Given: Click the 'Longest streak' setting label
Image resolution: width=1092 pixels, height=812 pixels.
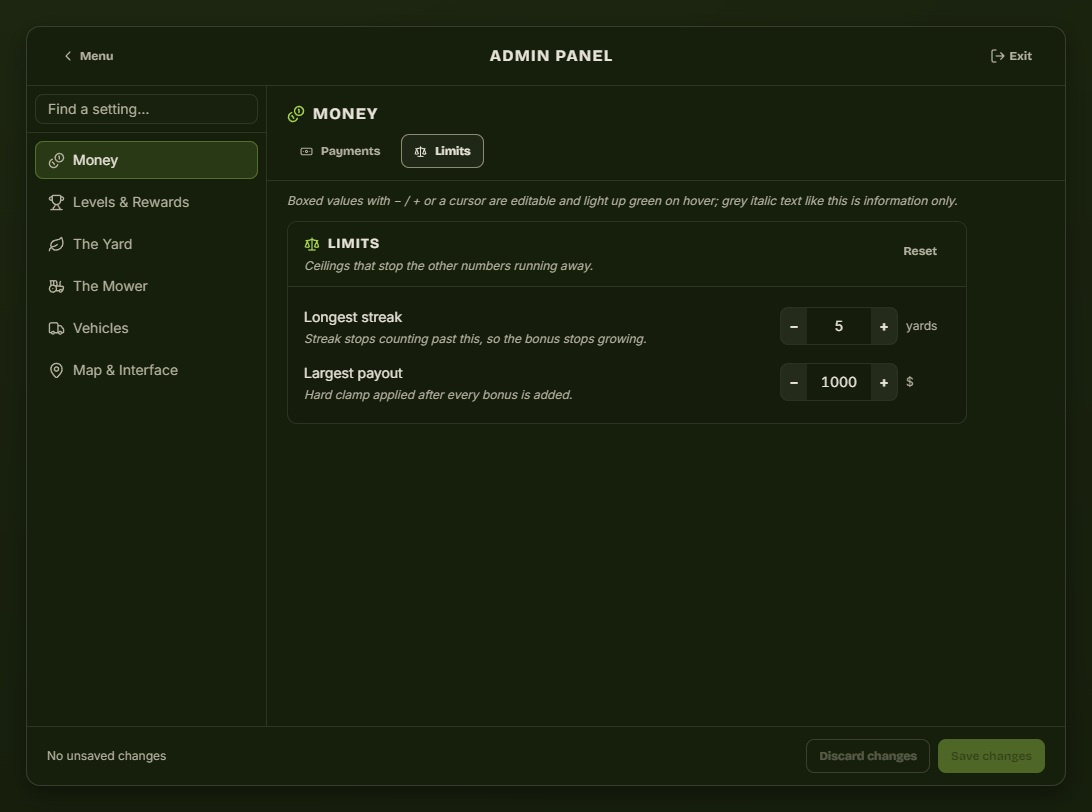Looking at the screenshot, I should [353, 317].
